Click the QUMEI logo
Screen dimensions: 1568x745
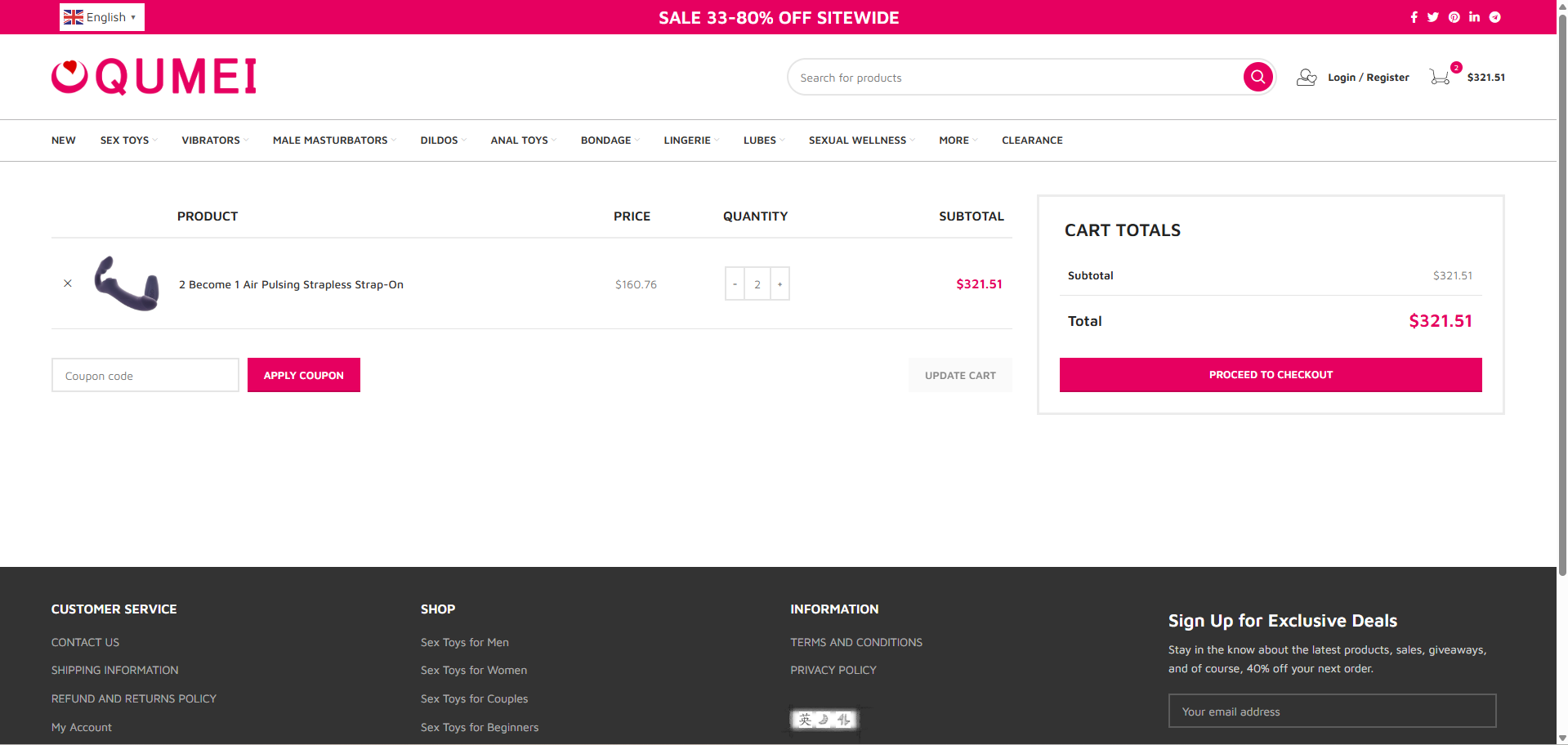(x=154, y=77)
